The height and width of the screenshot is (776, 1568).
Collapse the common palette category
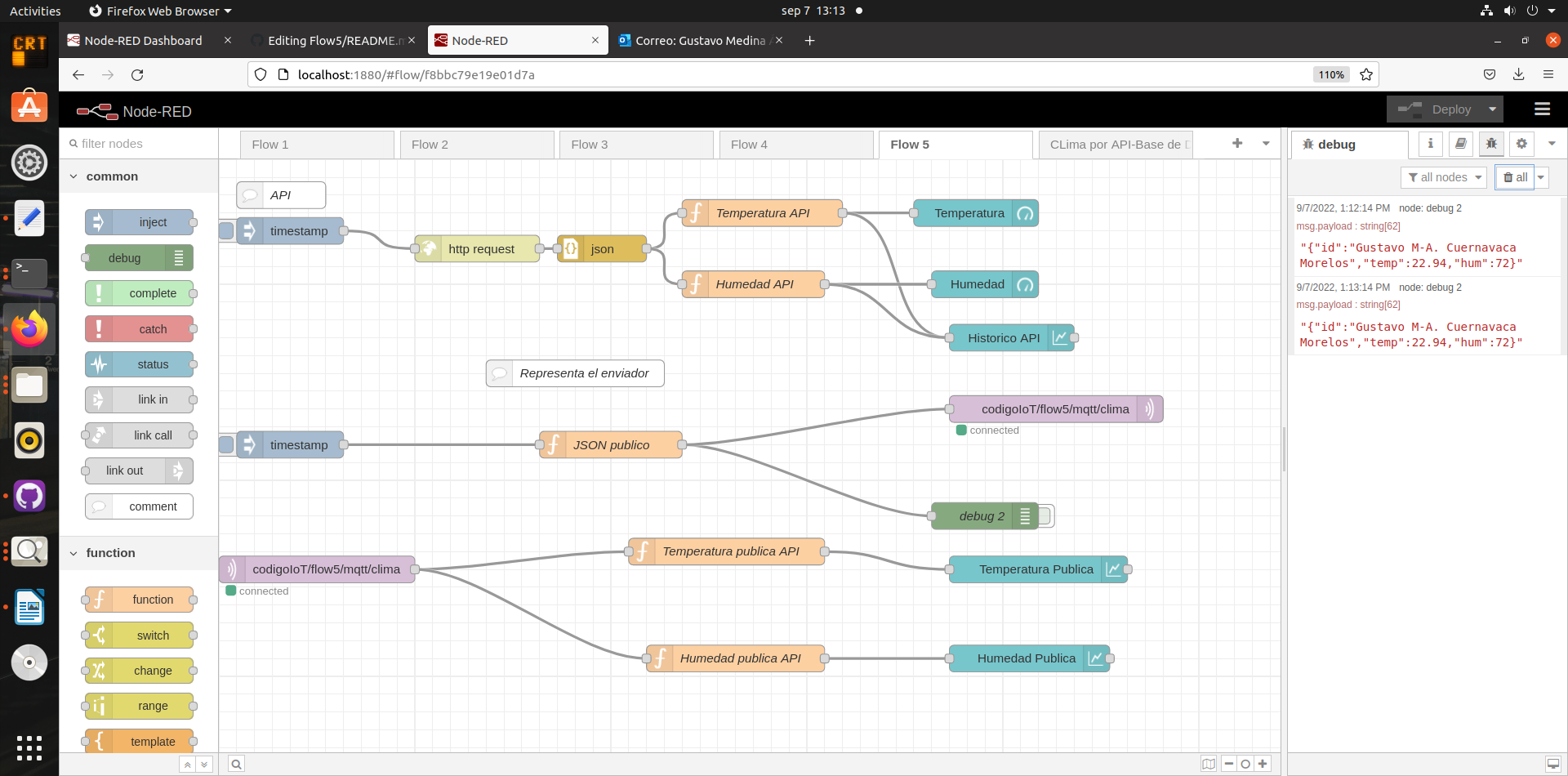138,176
